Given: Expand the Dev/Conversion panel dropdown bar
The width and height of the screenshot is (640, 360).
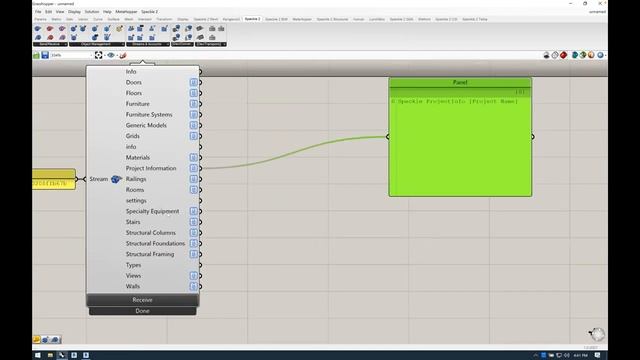Looking at the screenshot, I should click(x=182, y=44).
